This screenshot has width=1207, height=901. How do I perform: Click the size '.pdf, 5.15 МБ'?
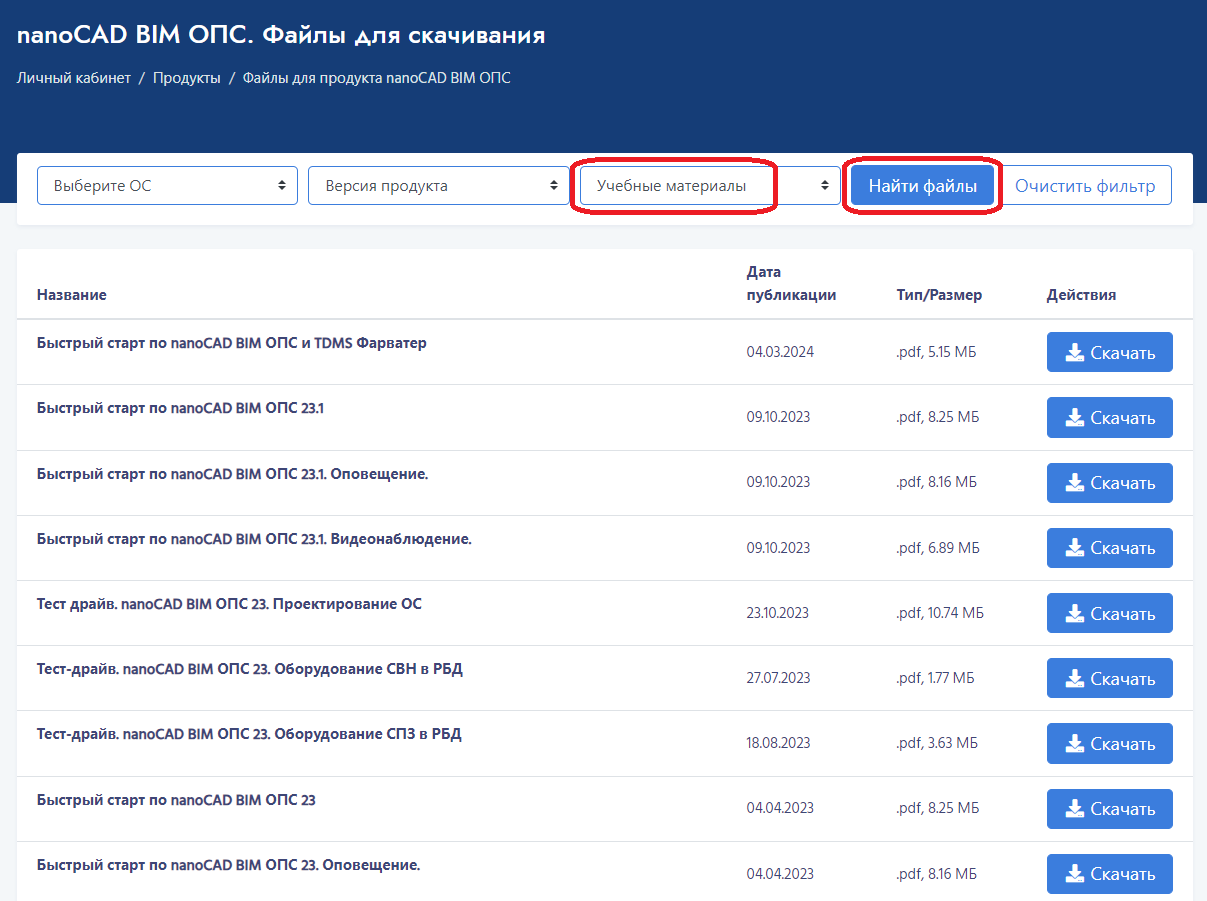click(936, 352)
